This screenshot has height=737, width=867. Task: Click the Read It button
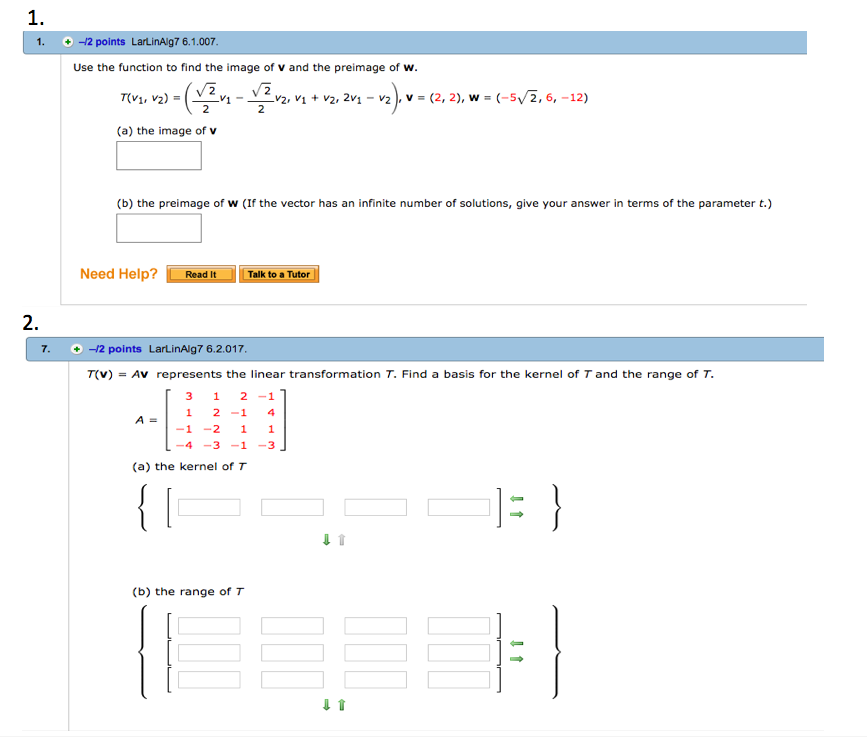(200, 273)
